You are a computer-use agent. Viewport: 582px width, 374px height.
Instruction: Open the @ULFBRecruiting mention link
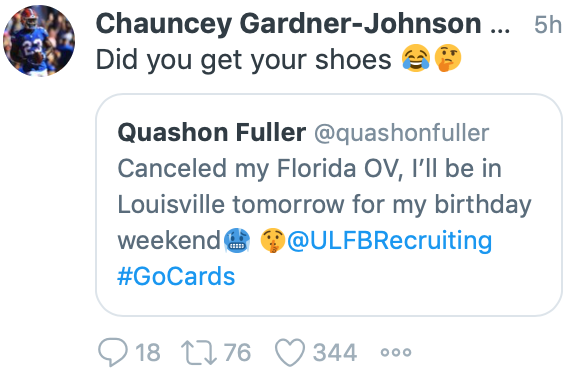click(389, 240)
